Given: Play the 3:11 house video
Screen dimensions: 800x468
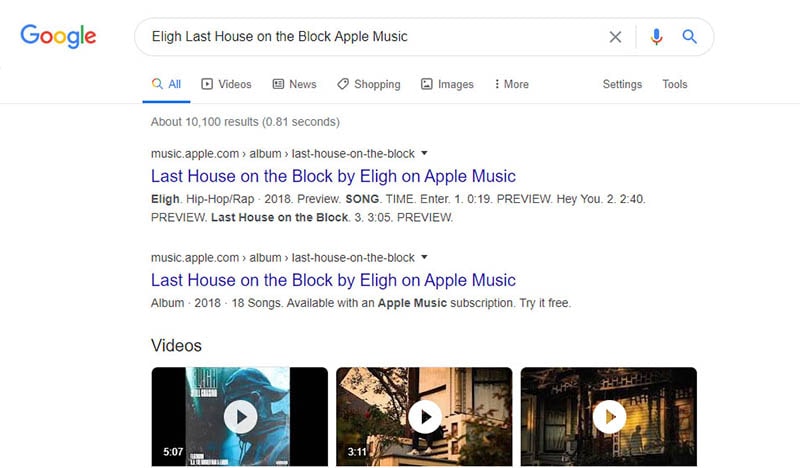Looking at the screenshot, I should pyautogui.click(x=424, y=416).
